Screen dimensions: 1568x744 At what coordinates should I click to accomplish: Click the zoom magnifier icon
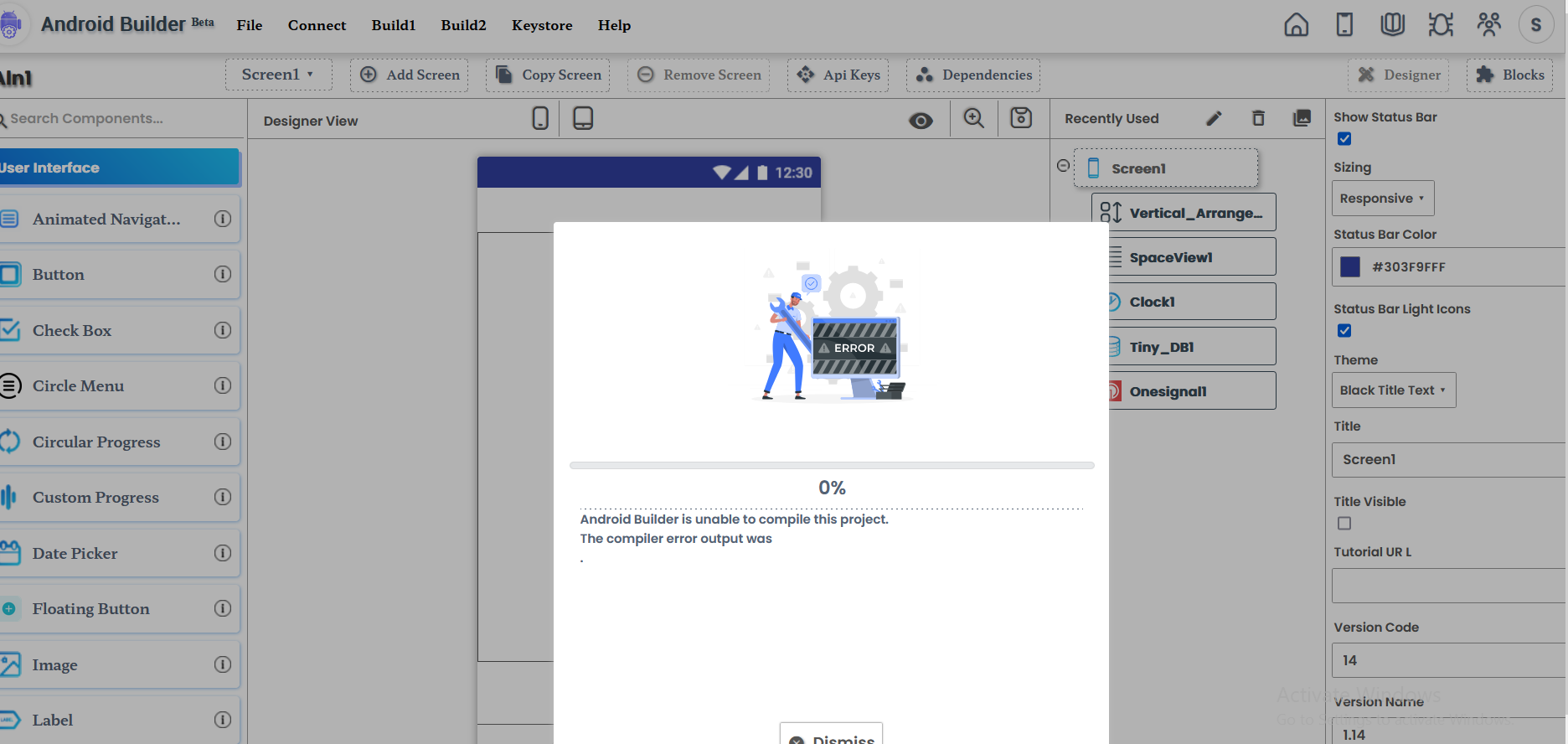tap(973, 118)
